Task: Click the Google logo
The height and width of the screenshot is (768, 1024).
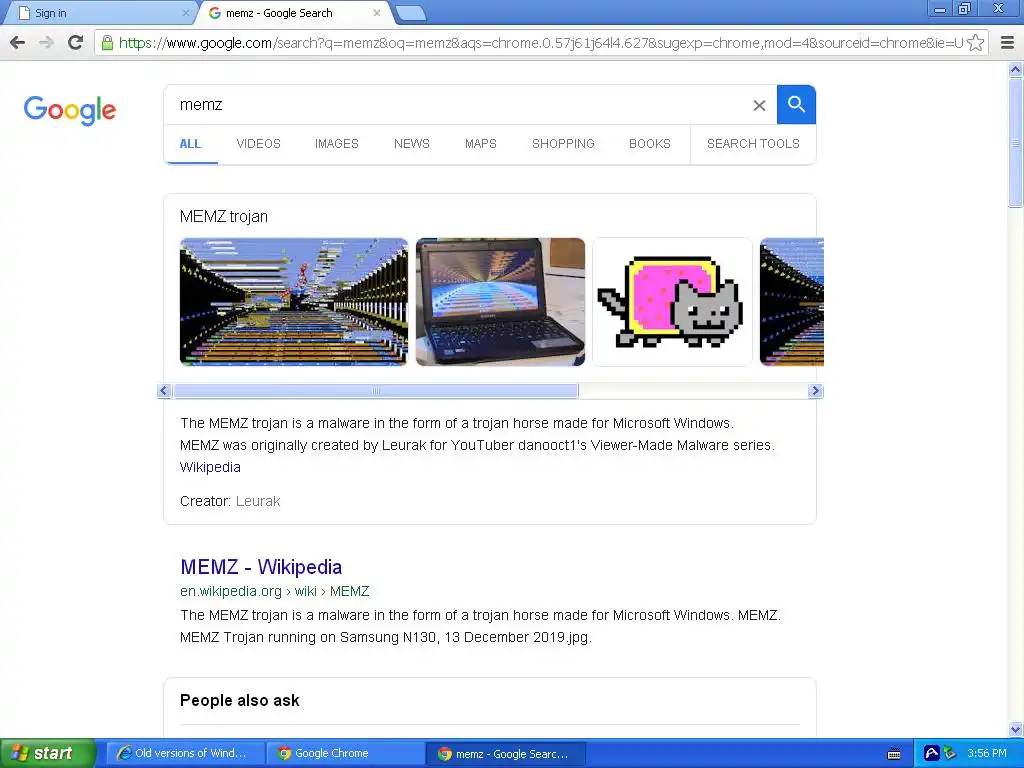Action: (x=70, y=110)
